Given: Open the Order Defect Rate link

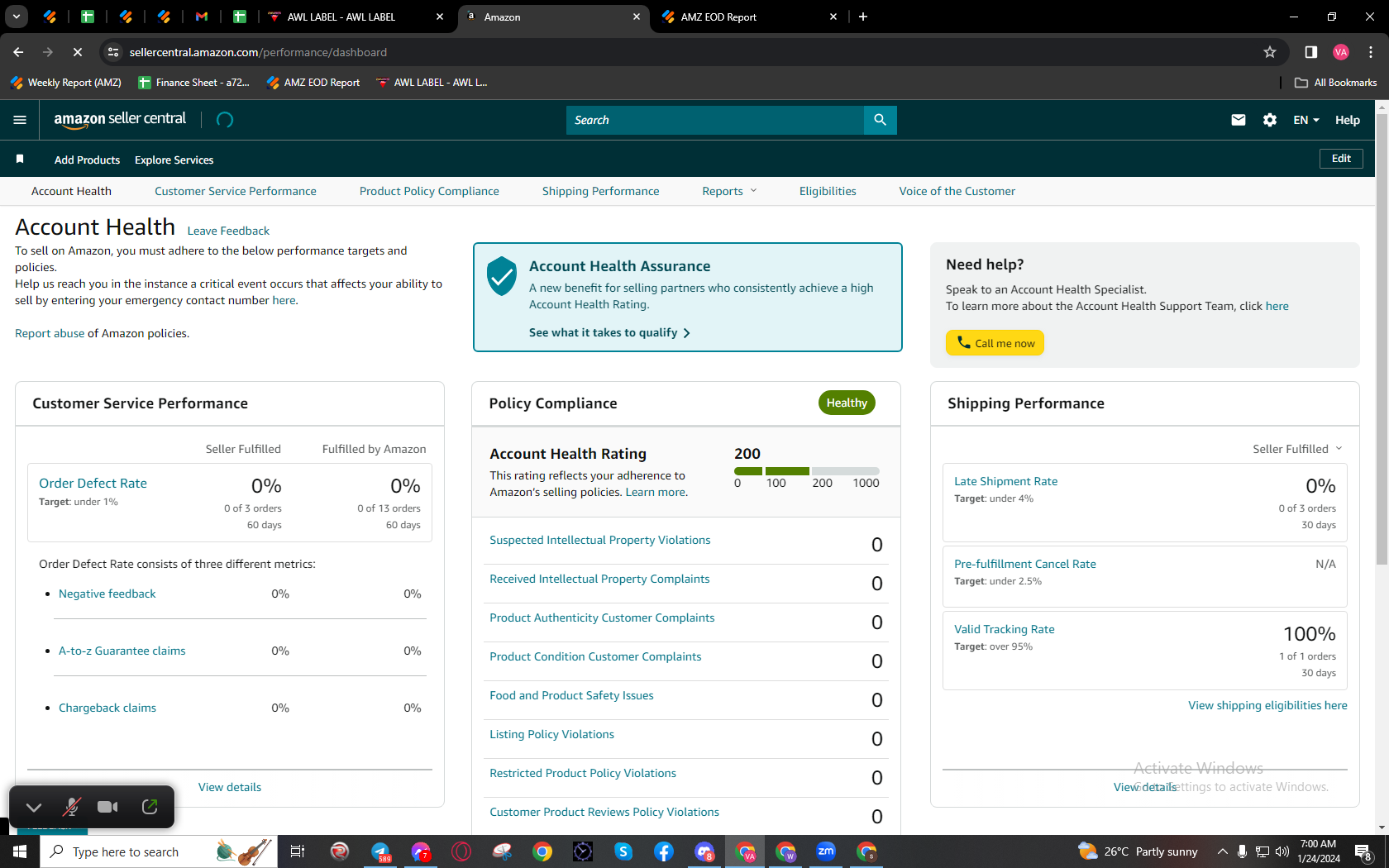Looking at the screenshot, I should 93,484.
